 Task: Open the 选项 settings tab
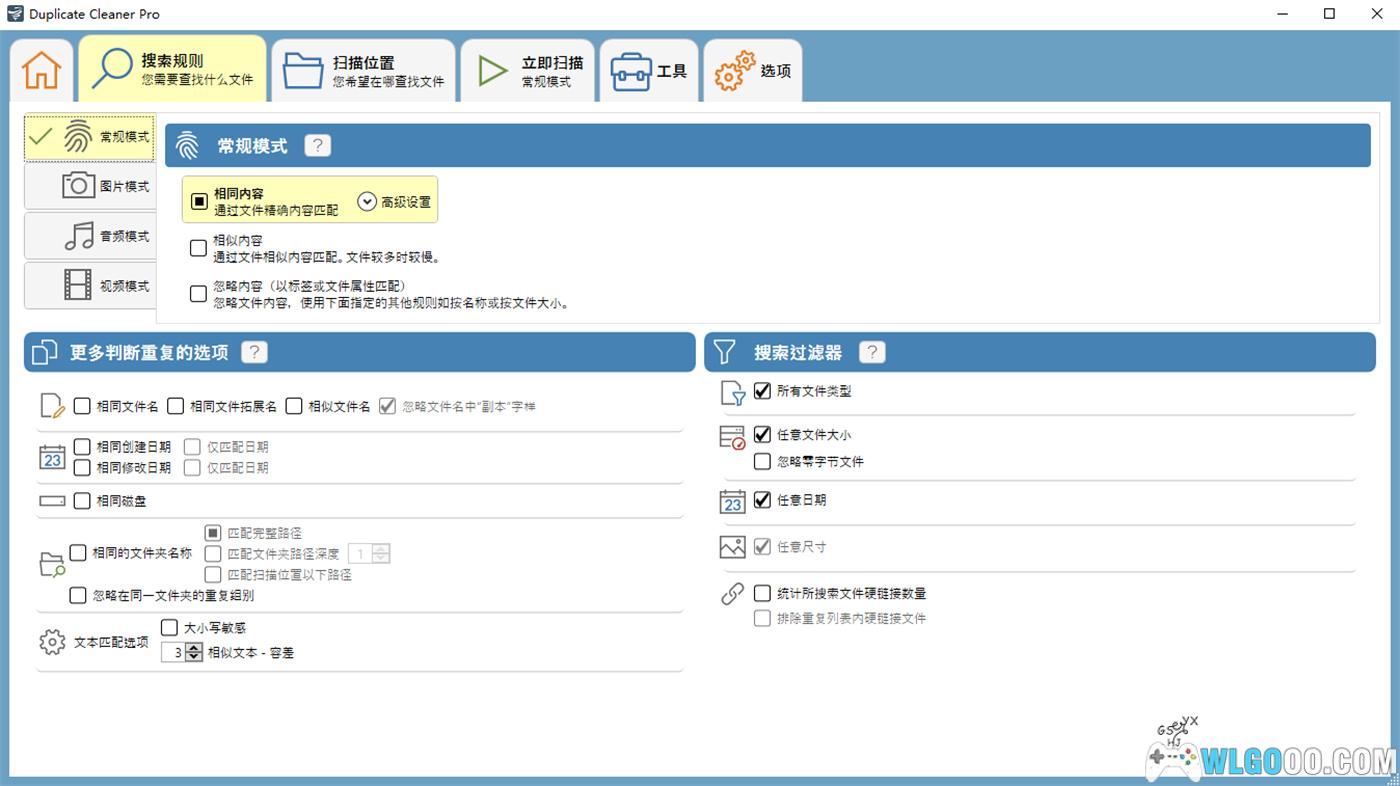753,71
